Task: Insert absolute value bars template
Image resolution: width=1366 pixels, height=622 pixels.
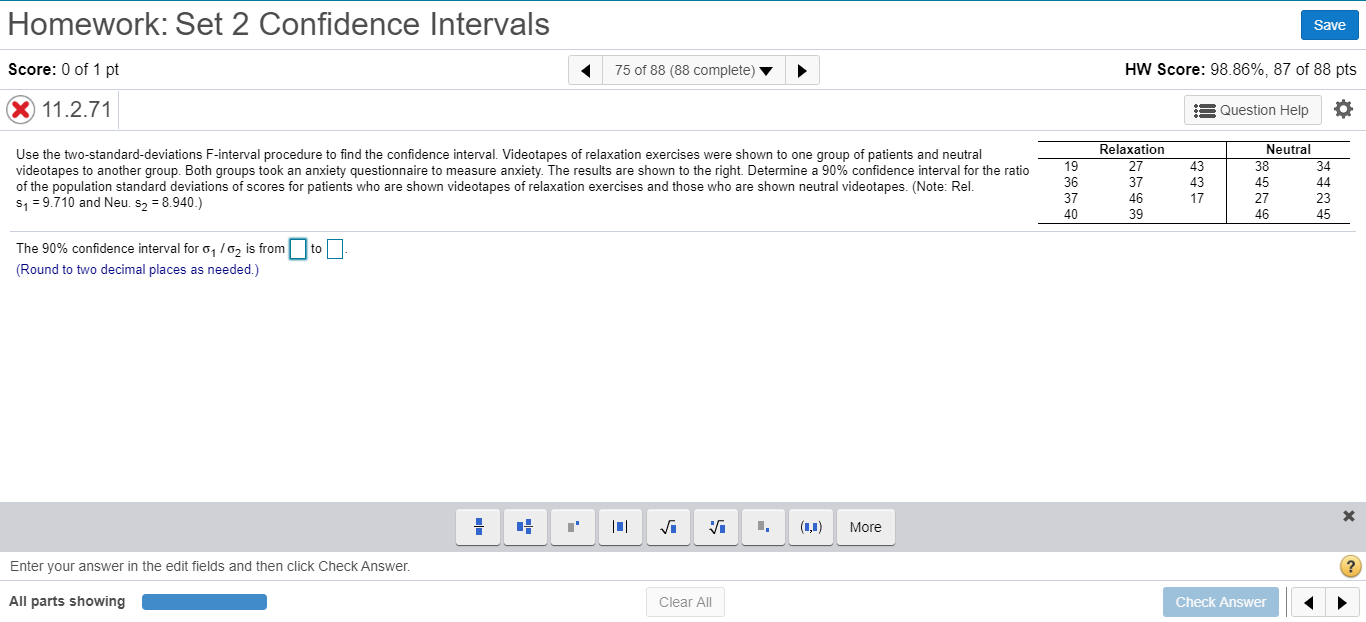Action: point(619,527)
